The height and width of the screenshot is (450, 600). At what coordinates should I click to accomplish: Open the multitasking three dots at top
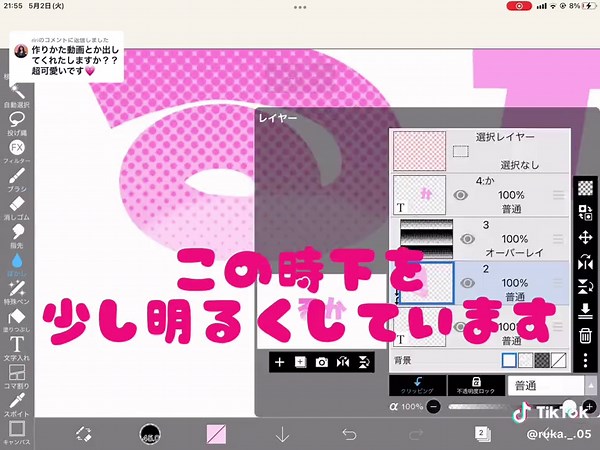[x=300, y=7]
